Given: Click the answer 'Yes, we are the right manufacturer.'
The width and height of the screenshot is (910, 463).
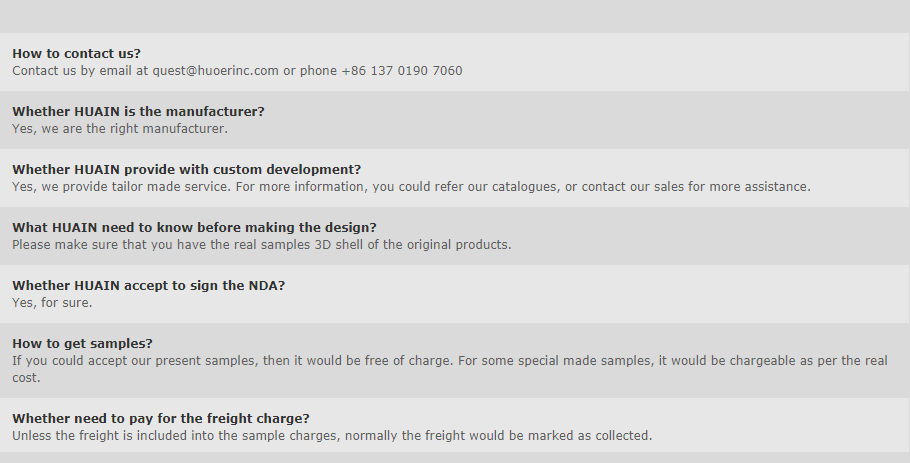Looking at the screenshot, I should (120, 129).
